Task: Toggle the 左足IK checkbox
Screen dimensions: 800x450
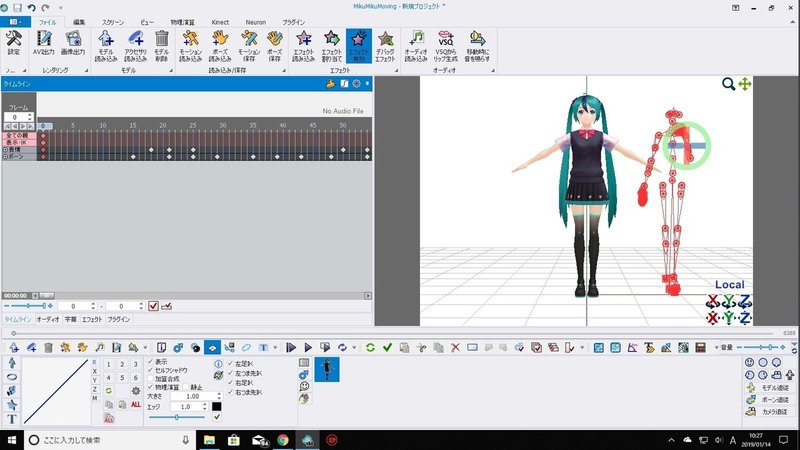Action: pyautogui.click(x=230, y=363)
